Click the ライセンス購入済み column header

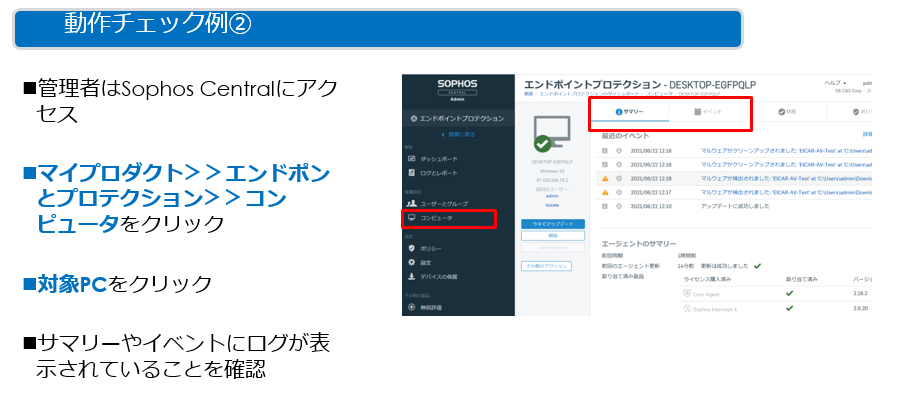[x=707, y=279]
